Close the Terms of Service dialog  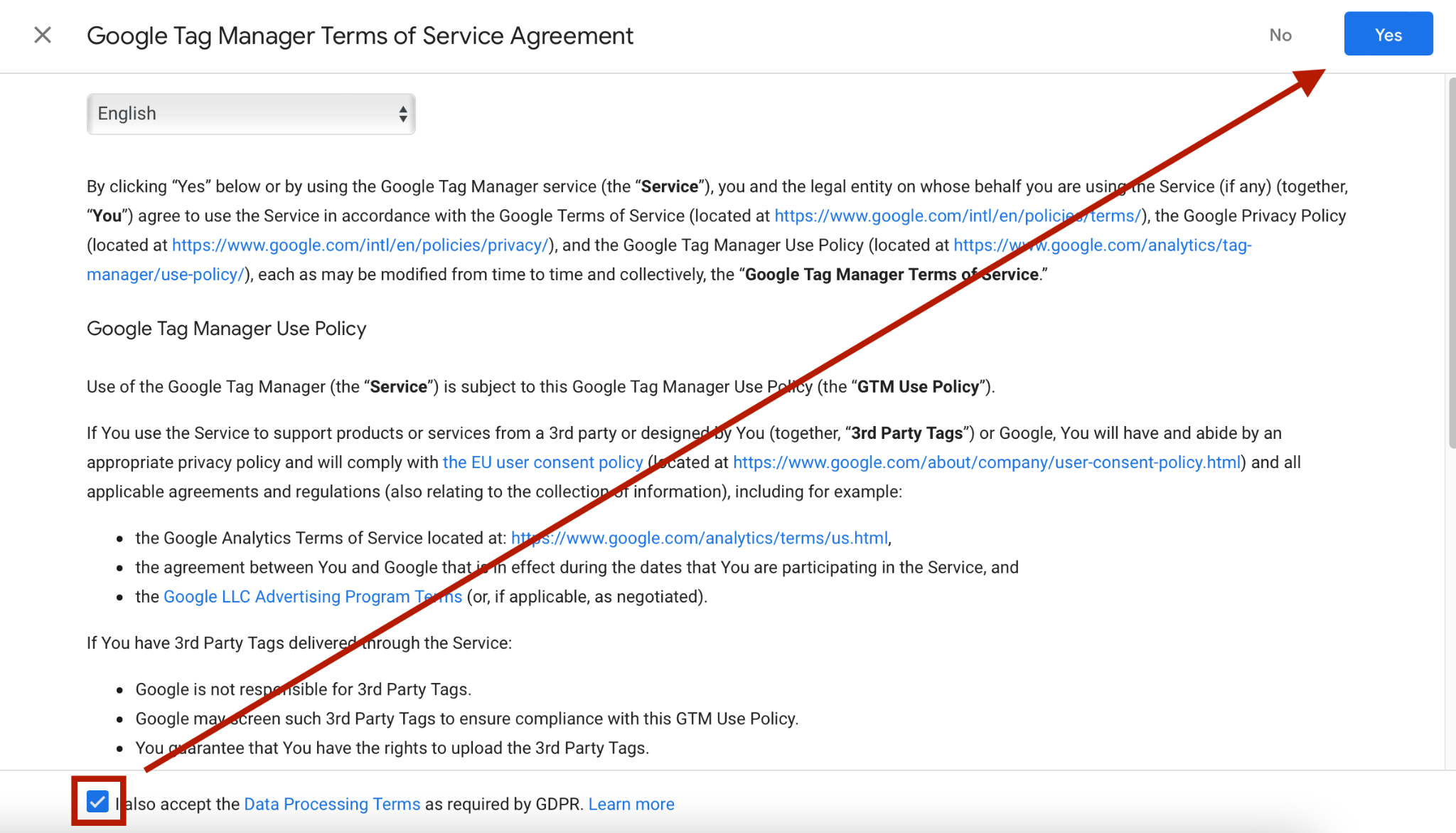pyautogui.click(x=43, y=35)
